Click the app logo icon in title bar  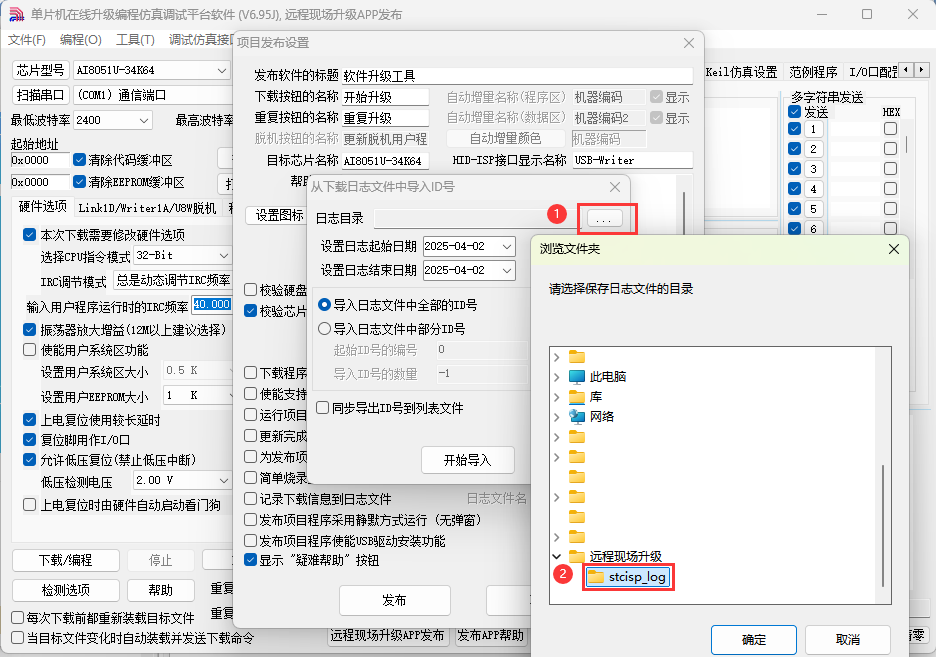click(16, 14)
